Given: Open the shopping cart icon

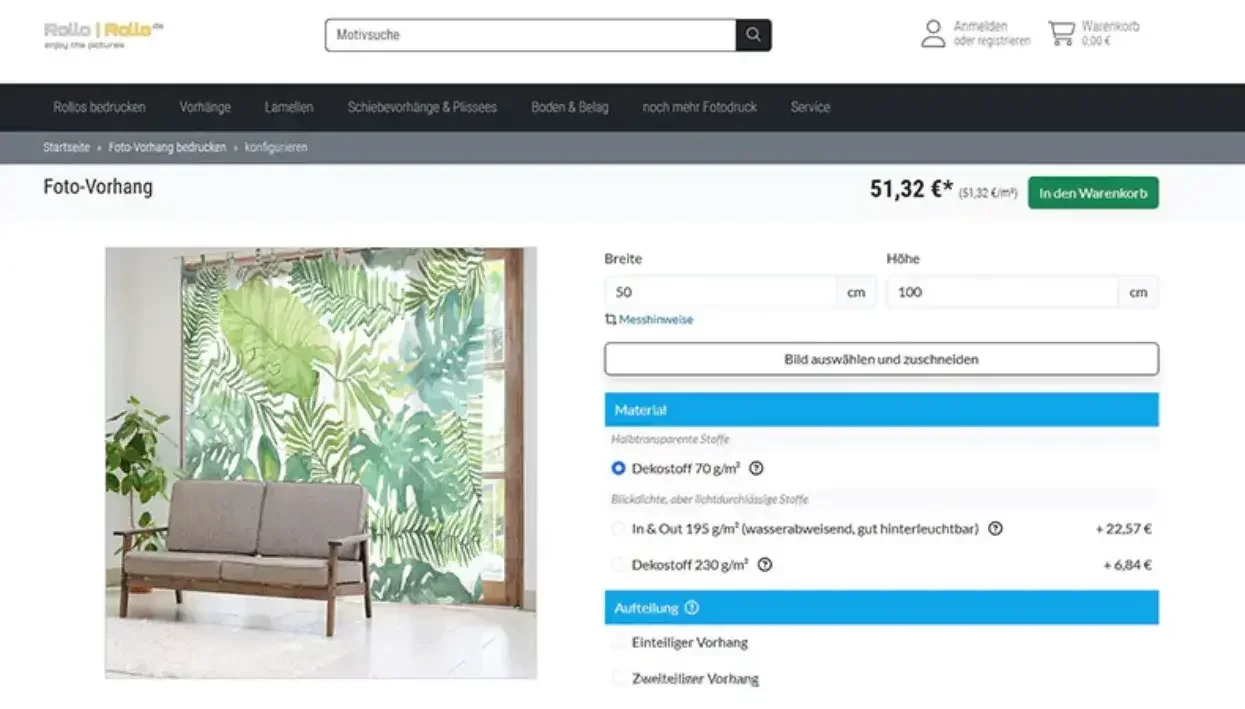Looking at the screenshot, I should pos(1061,34).
